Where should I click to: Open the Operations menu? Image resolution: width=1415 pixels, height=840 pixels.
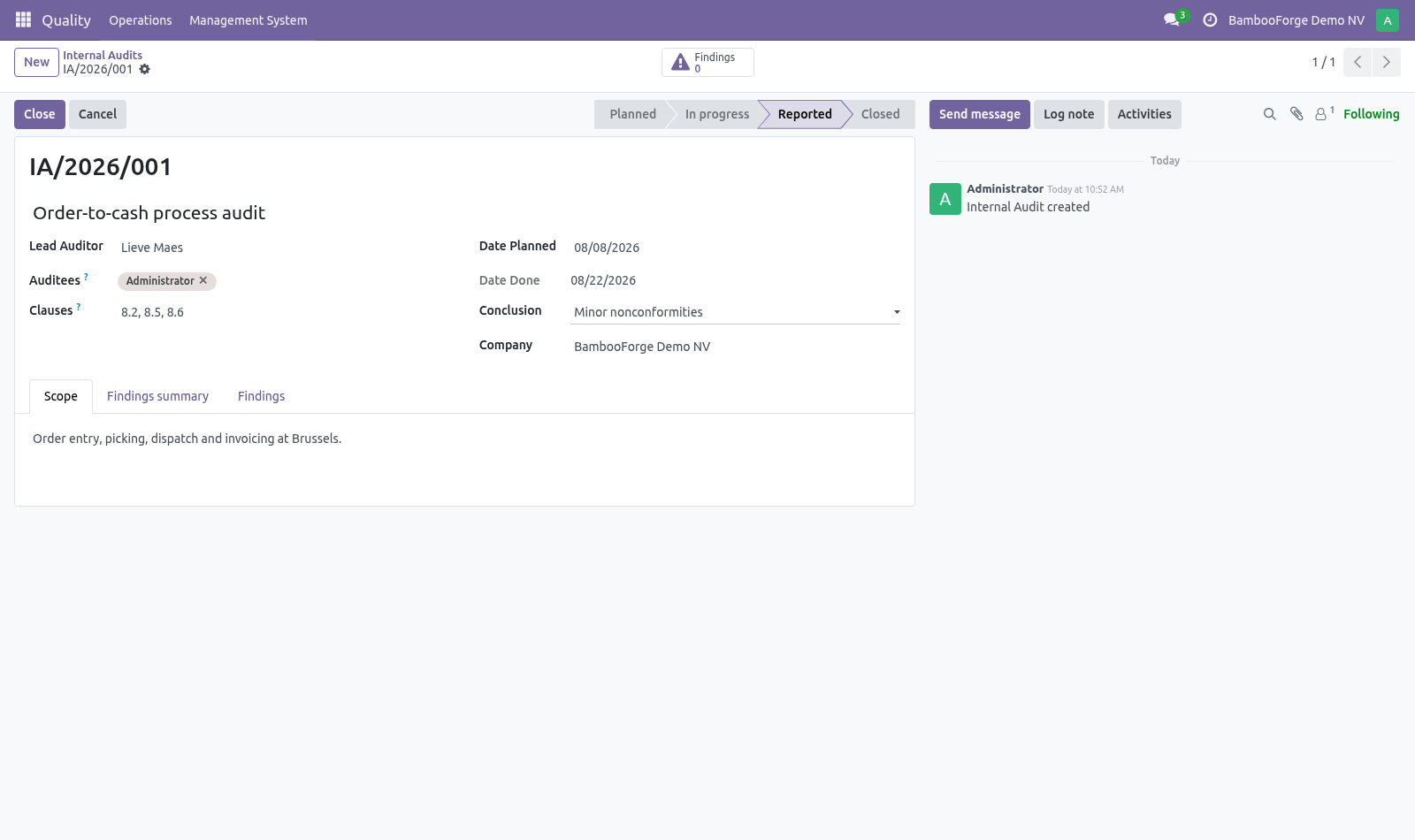141,19
